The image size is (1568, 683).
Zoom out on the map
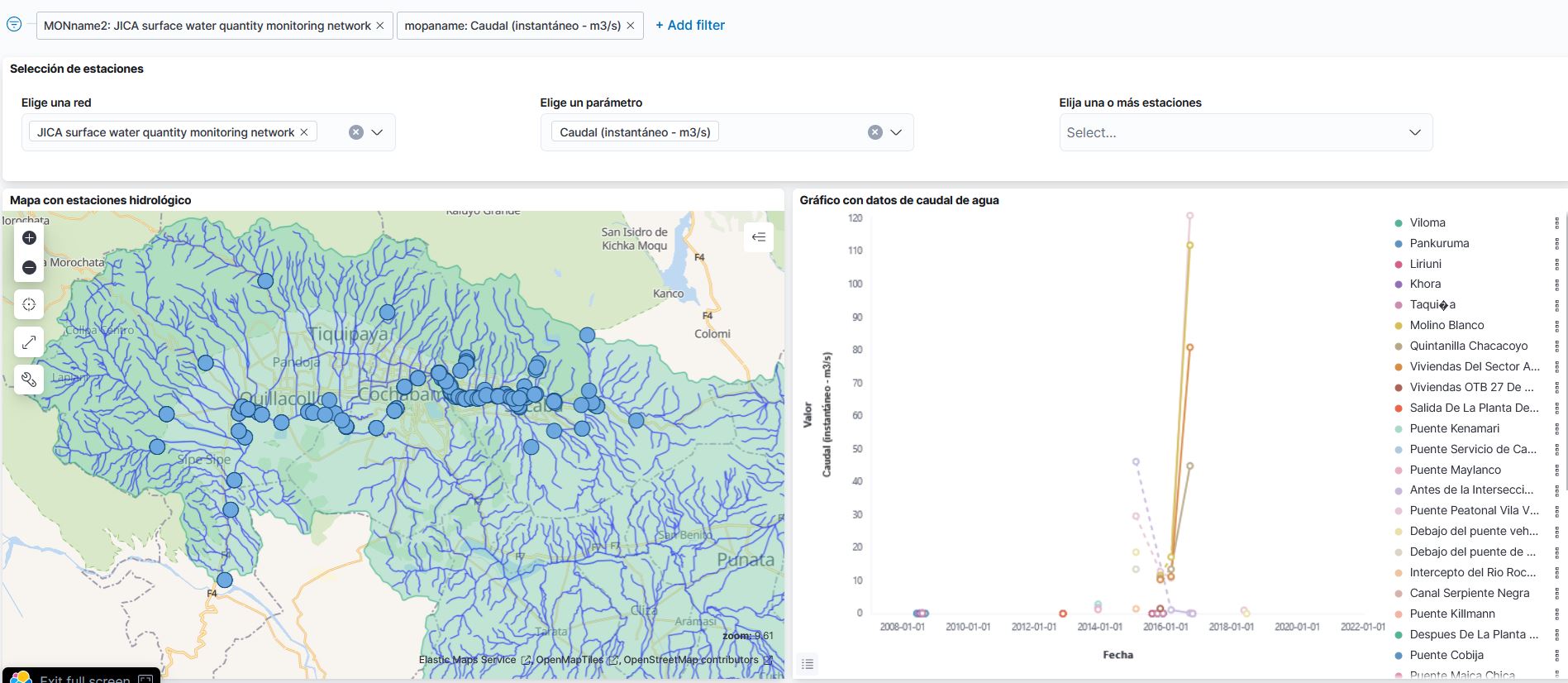(29, 268)
